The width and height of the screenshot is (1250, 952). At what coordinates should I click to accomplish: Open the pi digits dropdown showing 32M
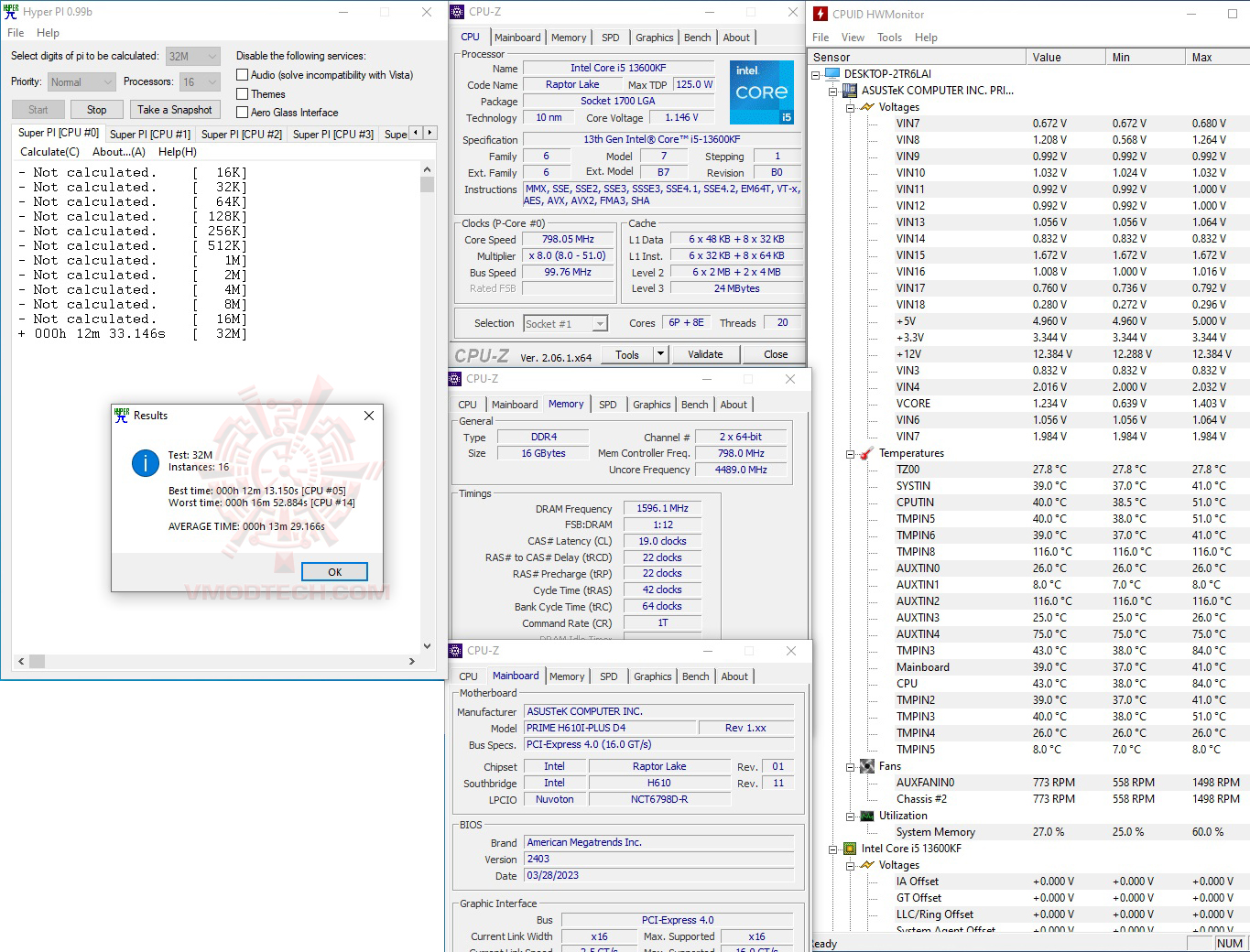(193, 56)
